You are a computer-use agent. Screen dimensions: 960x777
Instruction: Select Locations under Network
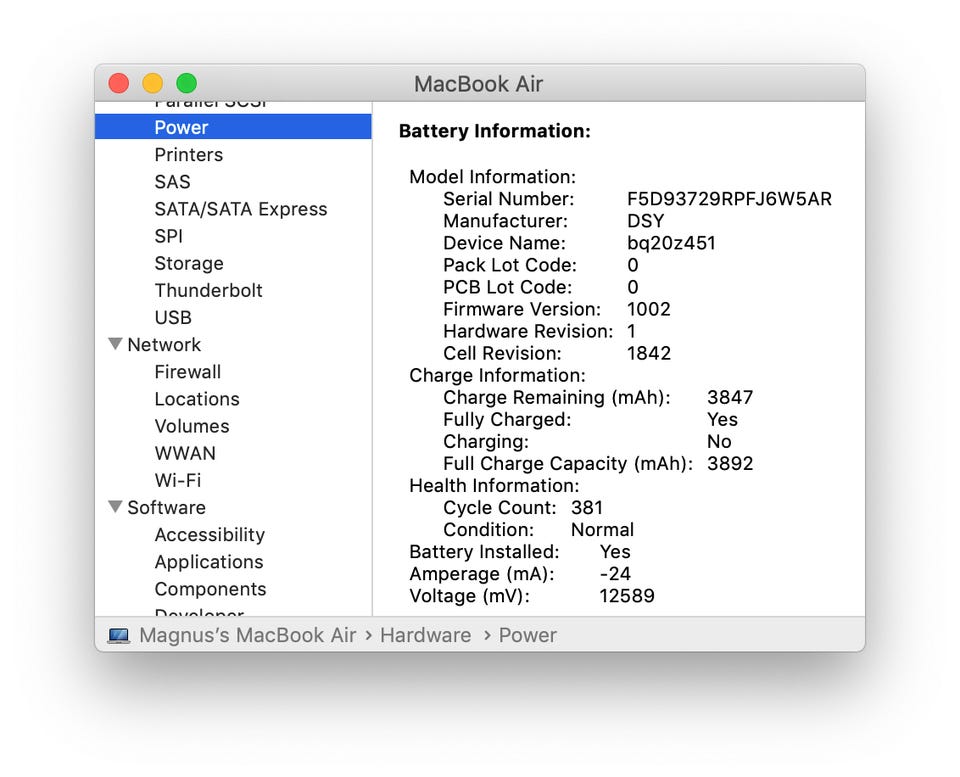[196, 399]
